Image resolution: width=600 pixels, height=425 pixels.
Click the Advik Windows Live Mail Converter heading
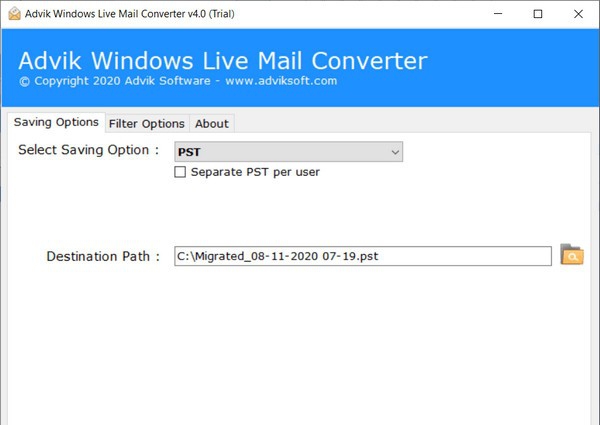(x=223, y=60)
